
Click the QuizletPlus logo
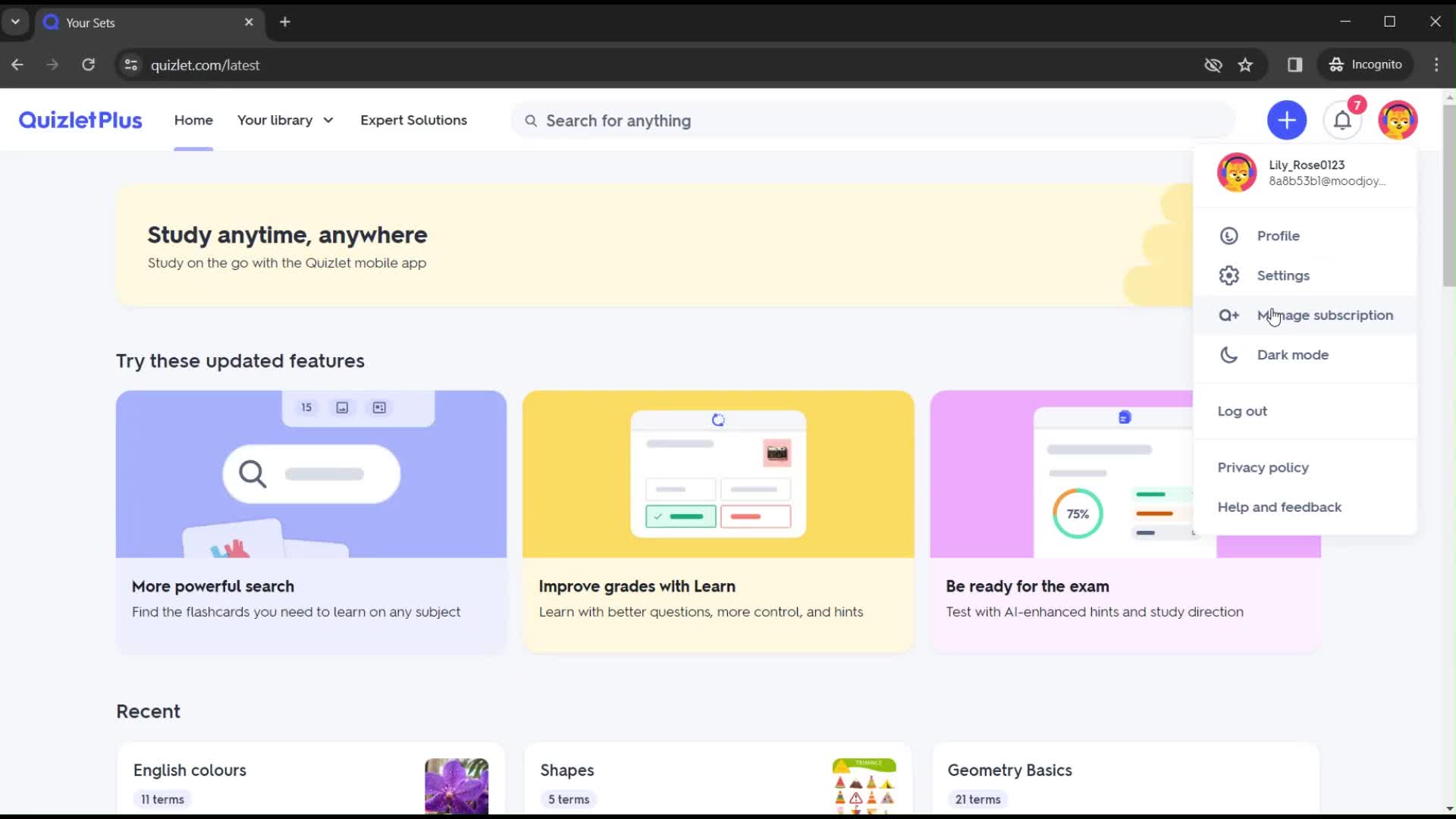pos(80,120)
